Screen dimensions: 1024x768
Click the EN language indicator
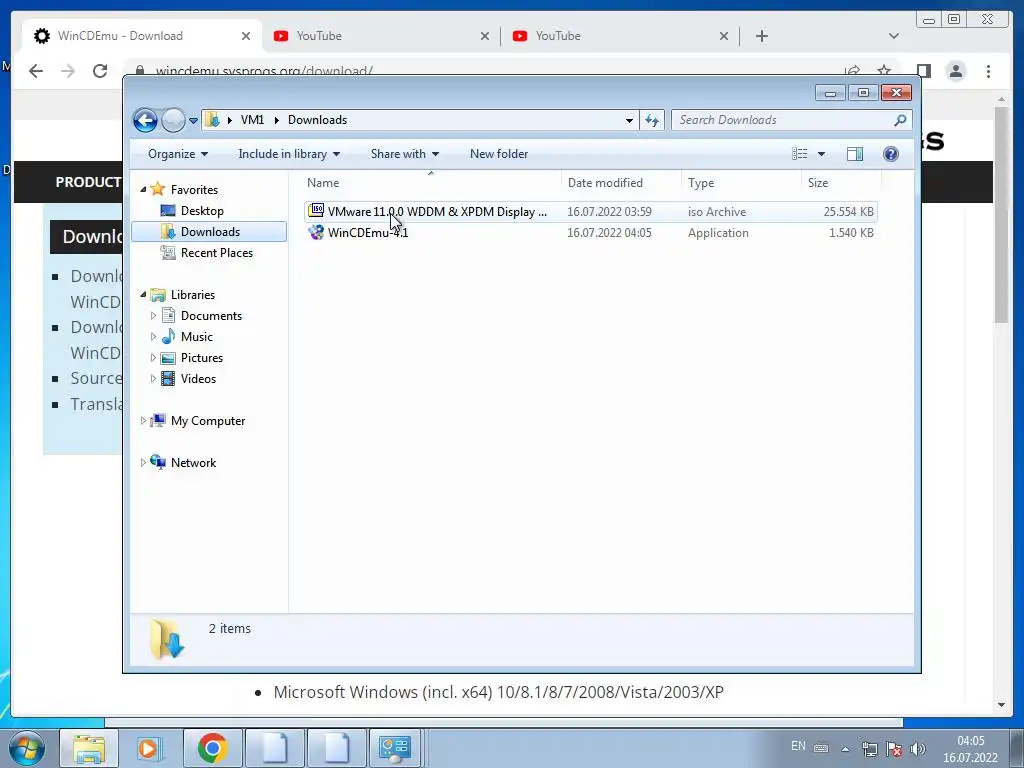tap(798, 746)
